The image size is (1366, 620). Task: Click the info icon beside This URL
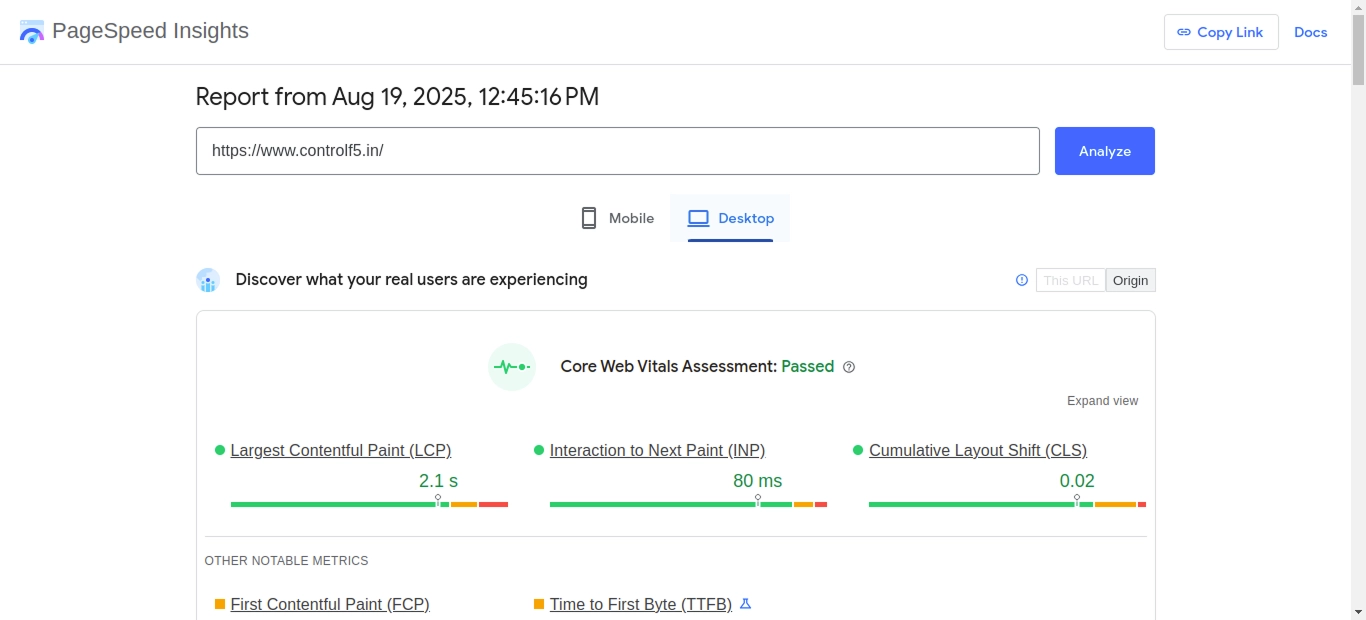click(x=1021, y=280)
